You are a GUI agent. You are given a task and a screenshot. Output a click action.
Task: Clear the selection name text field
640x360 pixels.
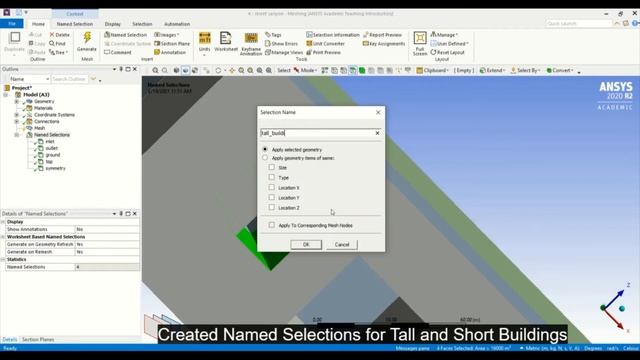[x=377, y=133]
